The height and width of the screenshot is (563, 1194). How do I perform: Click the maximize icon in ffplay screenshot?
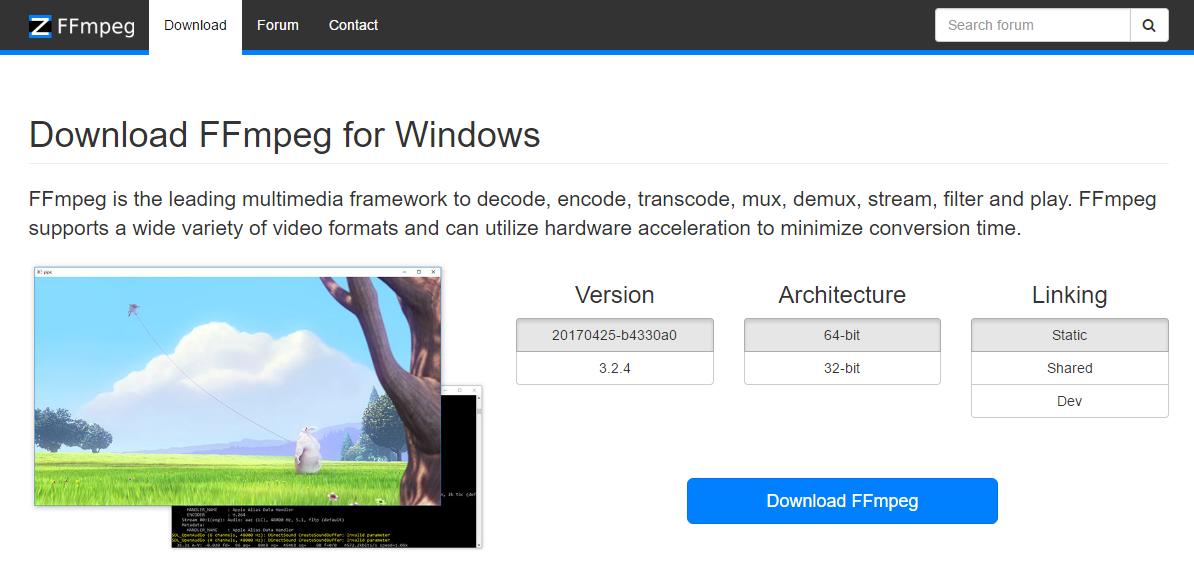pos(418,272)
